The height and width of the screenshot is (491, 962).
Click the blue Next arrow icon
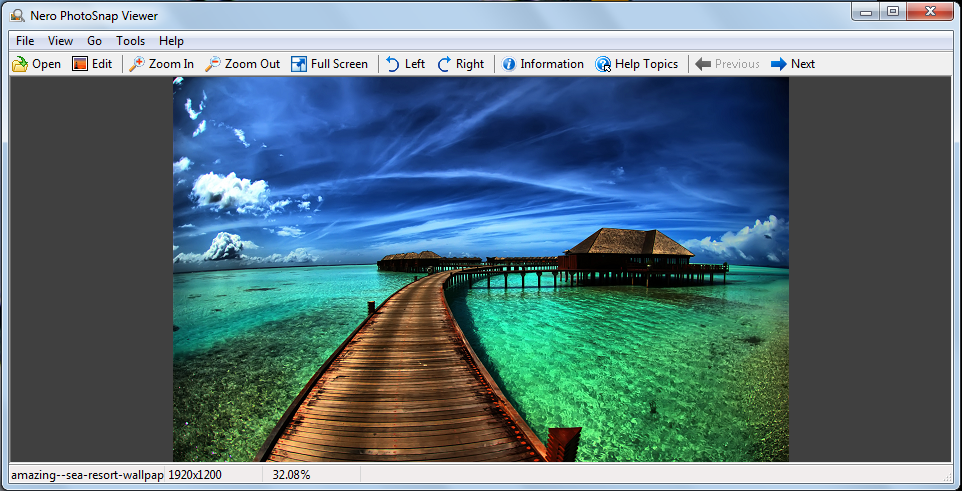click(x=779, y=64)
